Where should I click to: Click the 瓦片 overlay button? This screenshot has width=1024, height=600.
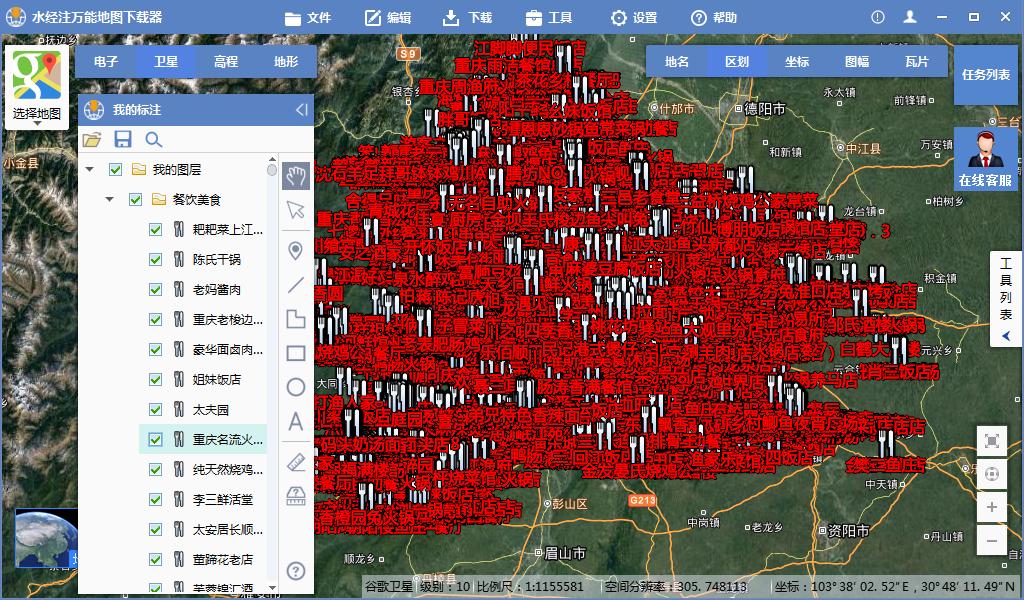click(x=917, y=61)
